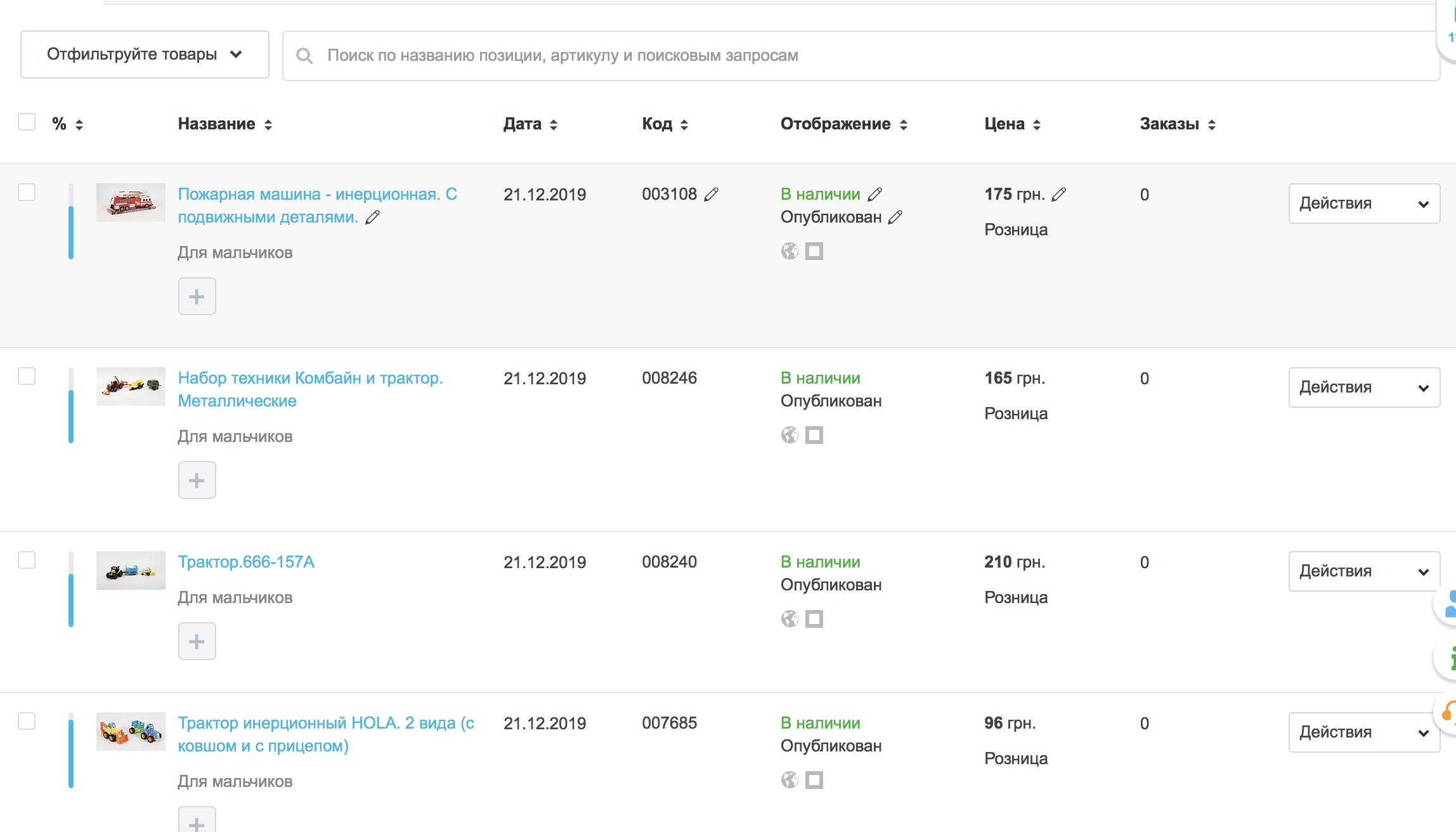1456x832 pixels.
Task: Open Трактор.666-157А product link
Action: click(246, 562)
